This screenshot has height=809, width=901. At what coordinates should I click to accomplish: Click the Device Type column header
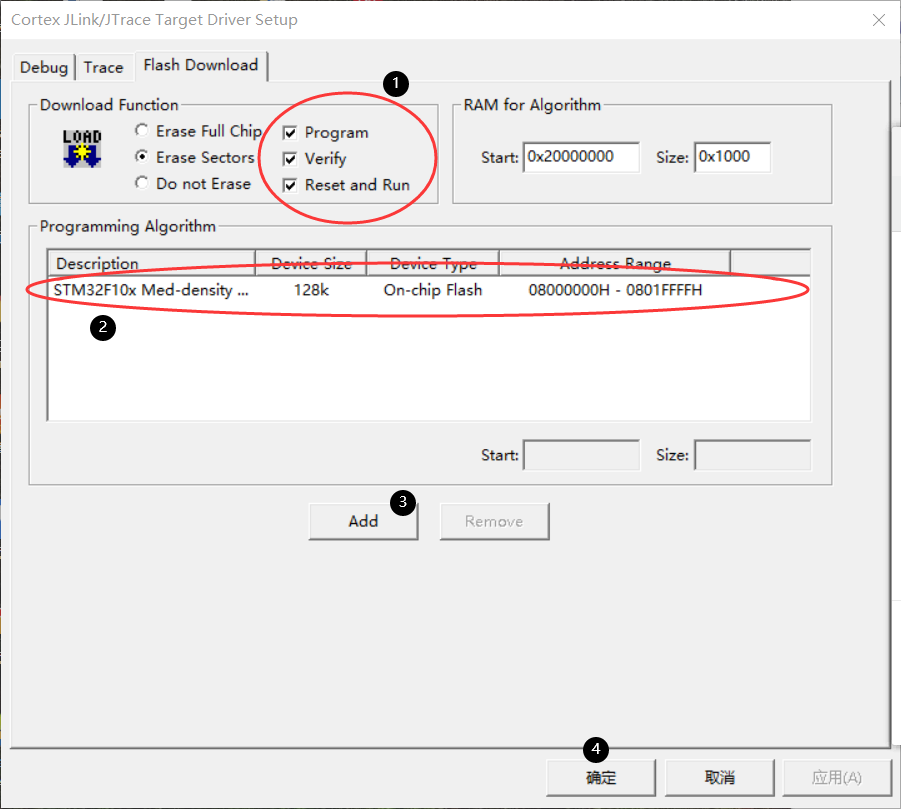(x=433, y=263)
